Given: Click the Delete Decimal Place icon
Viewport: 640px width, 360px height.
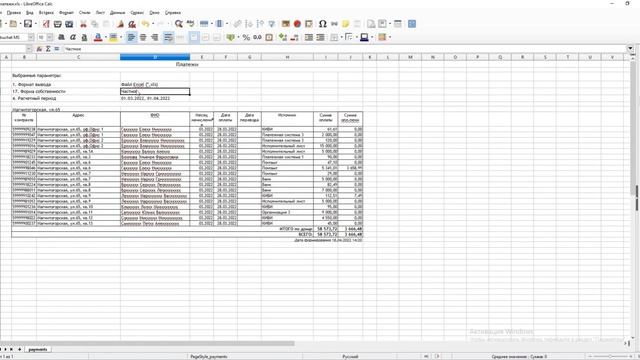Looking at the screenshot, I should 294,37.
